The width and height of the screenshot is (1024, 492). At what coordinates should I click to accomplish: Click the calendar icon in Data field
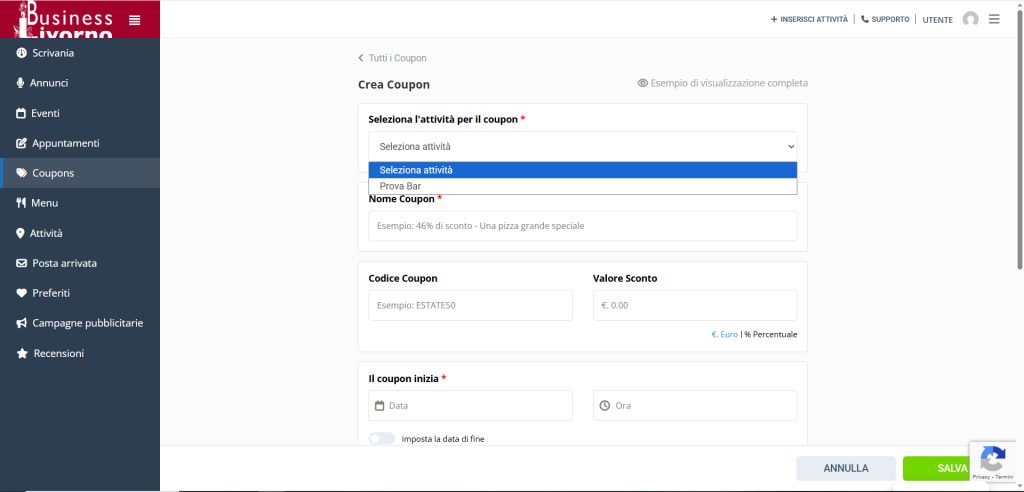(380, 406)
